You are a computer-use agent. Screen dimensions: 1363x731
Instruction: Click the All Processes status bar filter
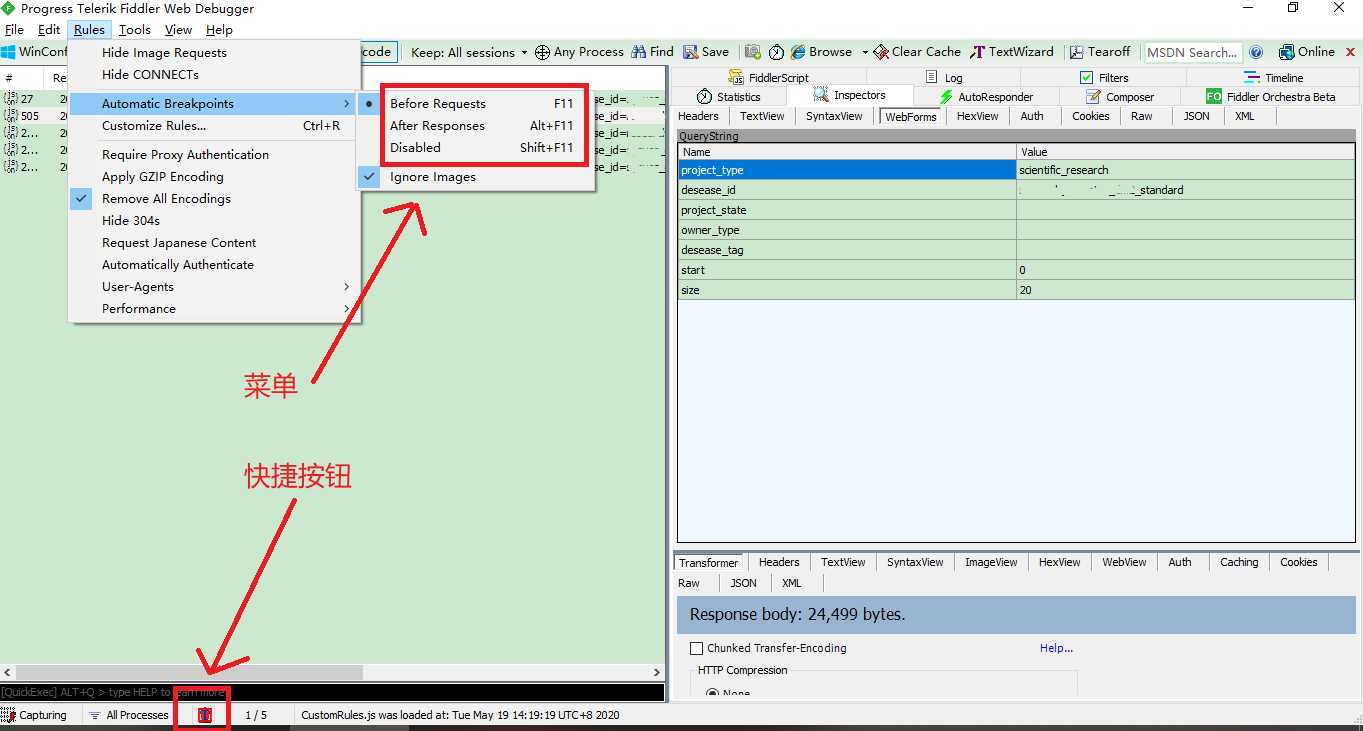click(x=127, y=715)
